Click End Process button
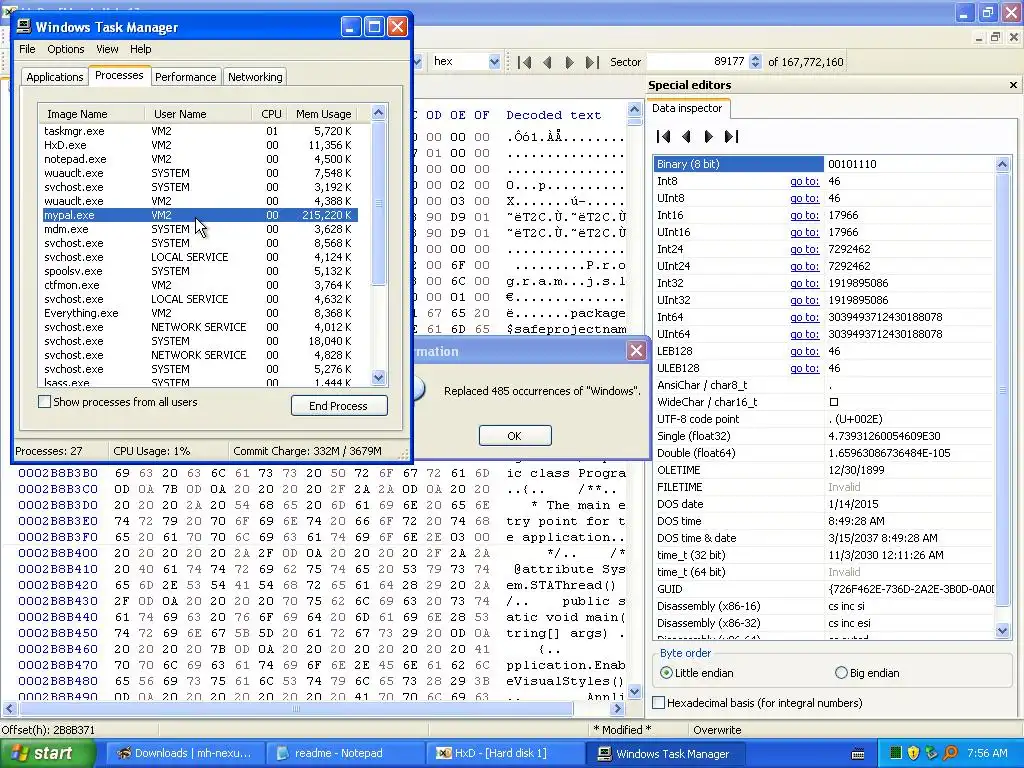Image resolution: width=1024 pixels, height=768 pixels. click(338, 406)
